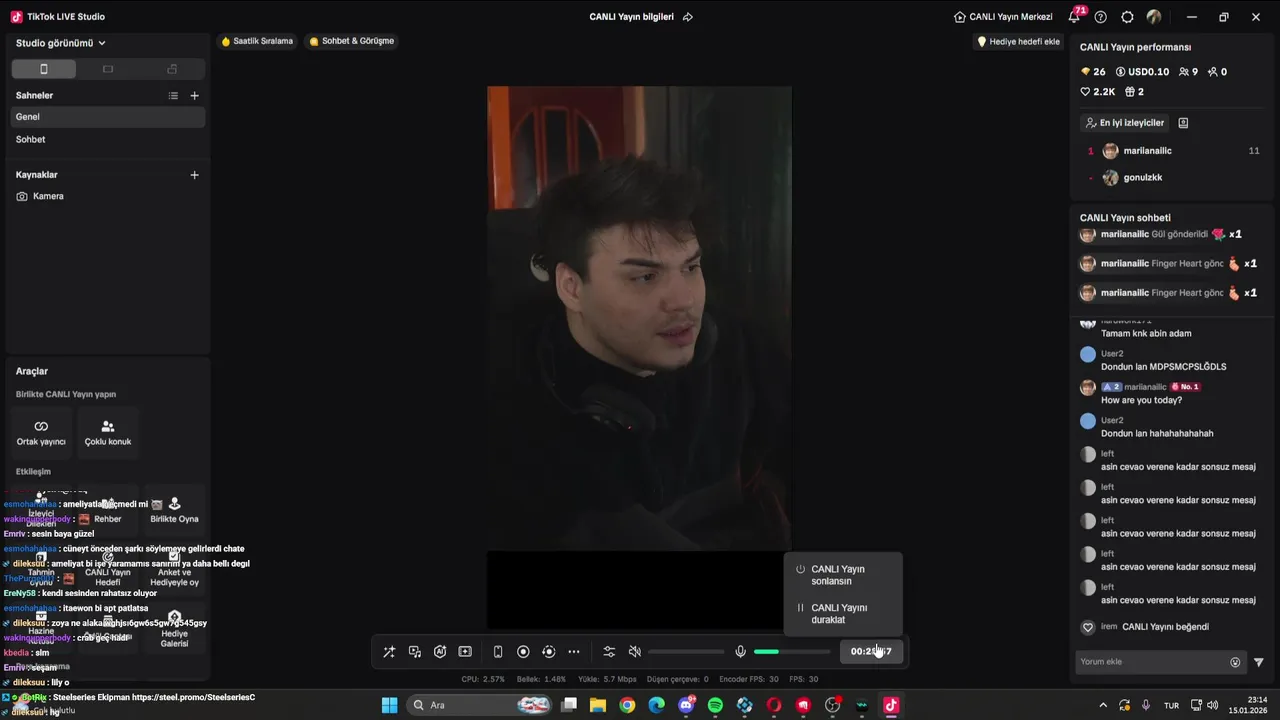Viewport: 1280px width, 720px height.
Task: Open the AI assistant tool icon
Action: 440,652
